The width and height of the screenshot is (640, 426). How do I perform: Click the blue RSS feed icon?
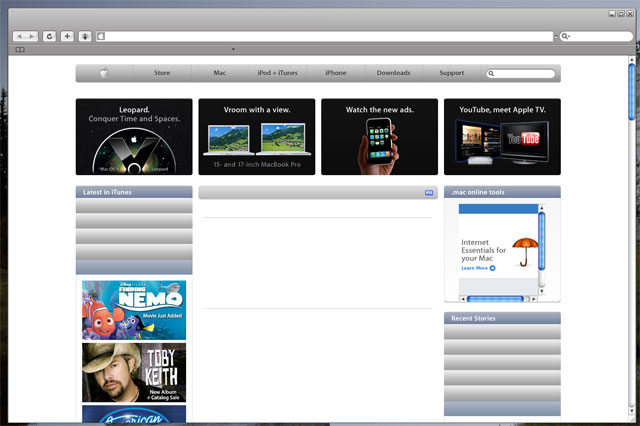pos(429,193)
